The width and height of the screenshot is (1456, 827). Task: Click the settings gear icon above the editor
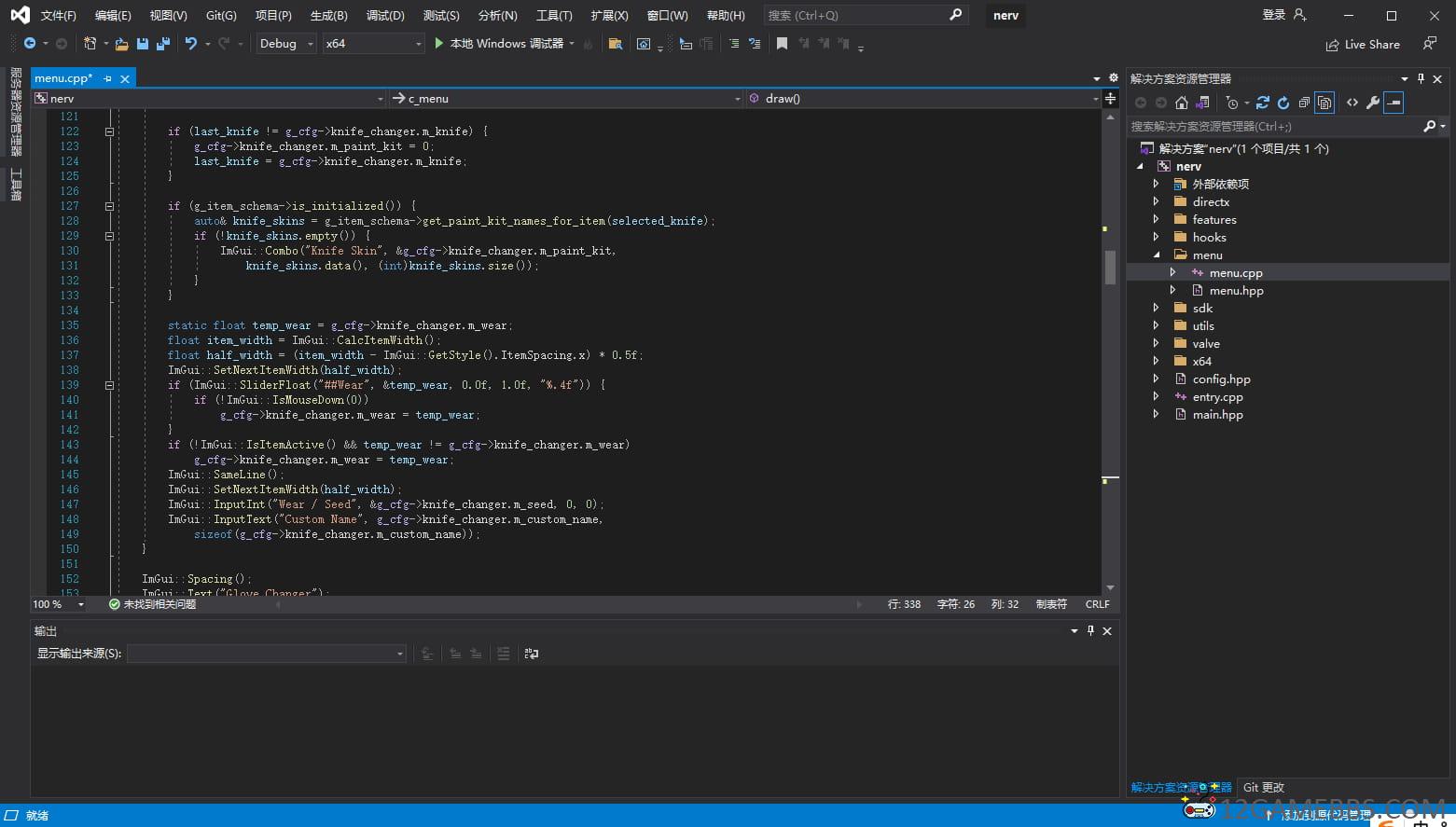(1113, 78)
